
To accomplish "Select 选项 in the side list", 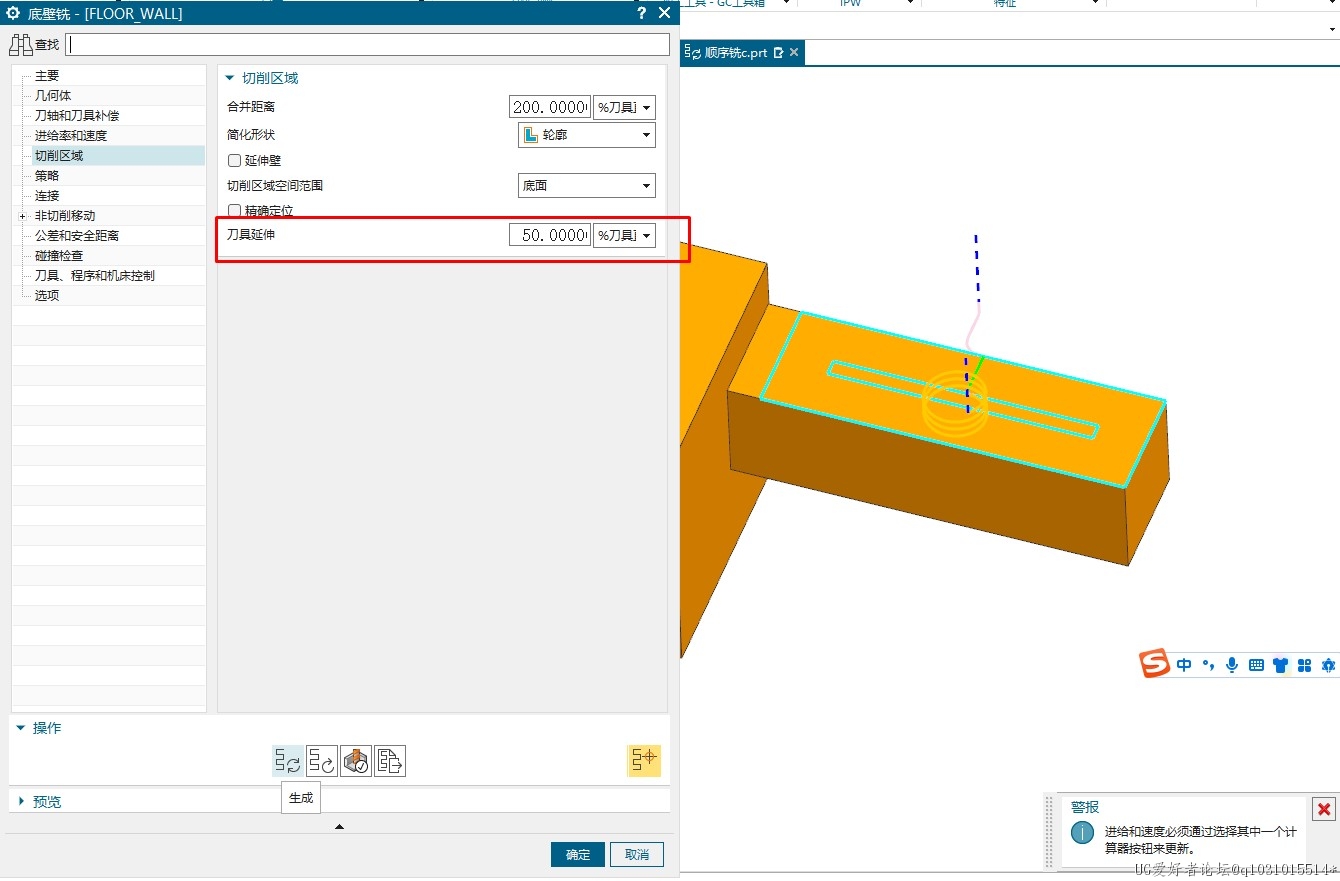I will [x=47, y=296].
